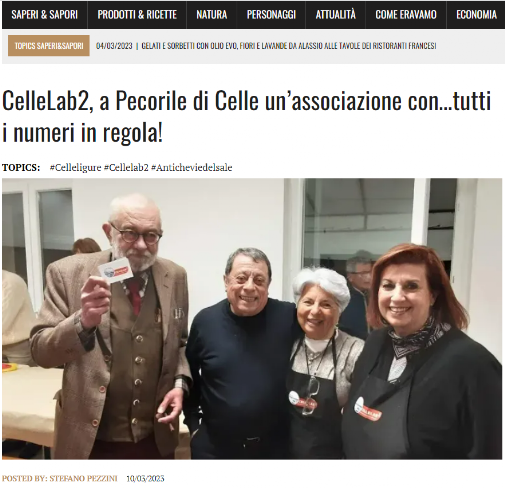Open the Economia section

[x=476, y=15]
